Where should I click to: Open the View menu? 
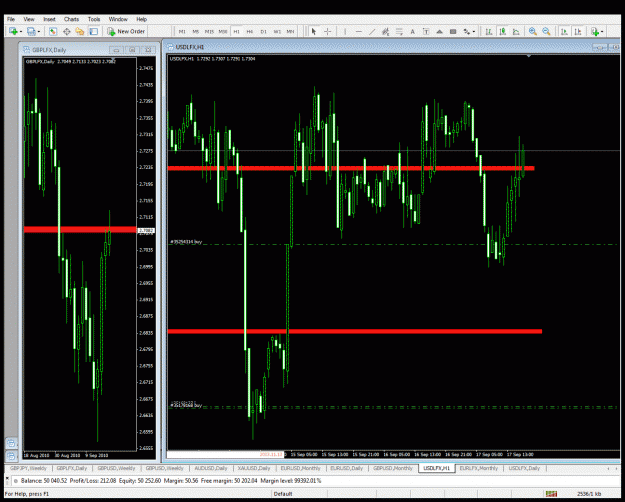click(x=29, y=19)
